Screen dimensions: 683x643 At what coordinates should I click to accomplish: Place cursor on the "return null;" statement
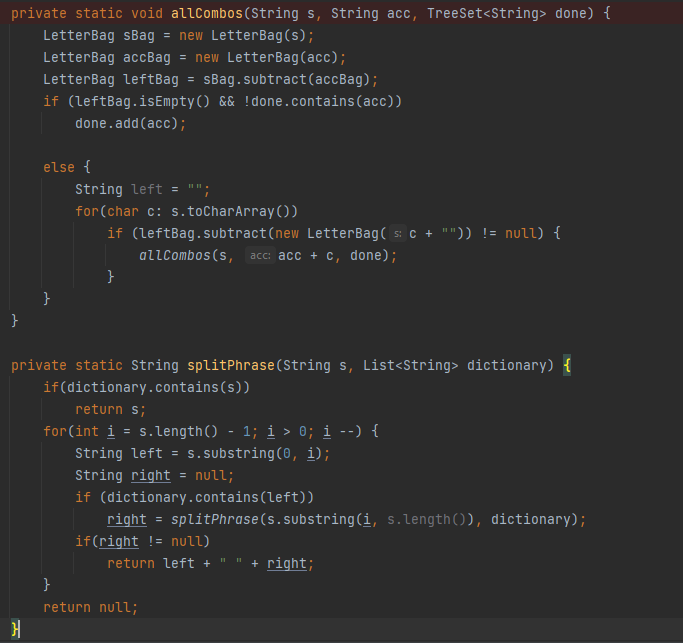pyautogui.click(x=90, y=607)
